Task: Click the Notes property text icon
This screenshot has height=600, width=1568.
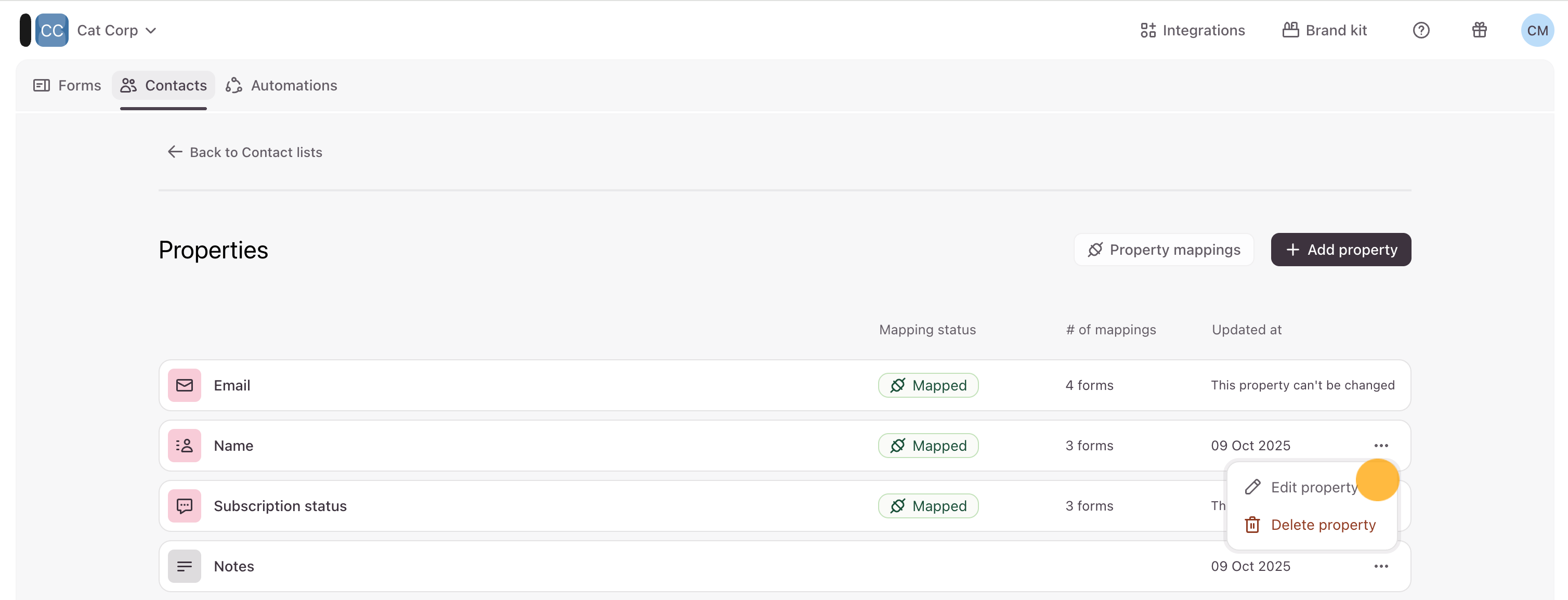Action: pos(185,566)
